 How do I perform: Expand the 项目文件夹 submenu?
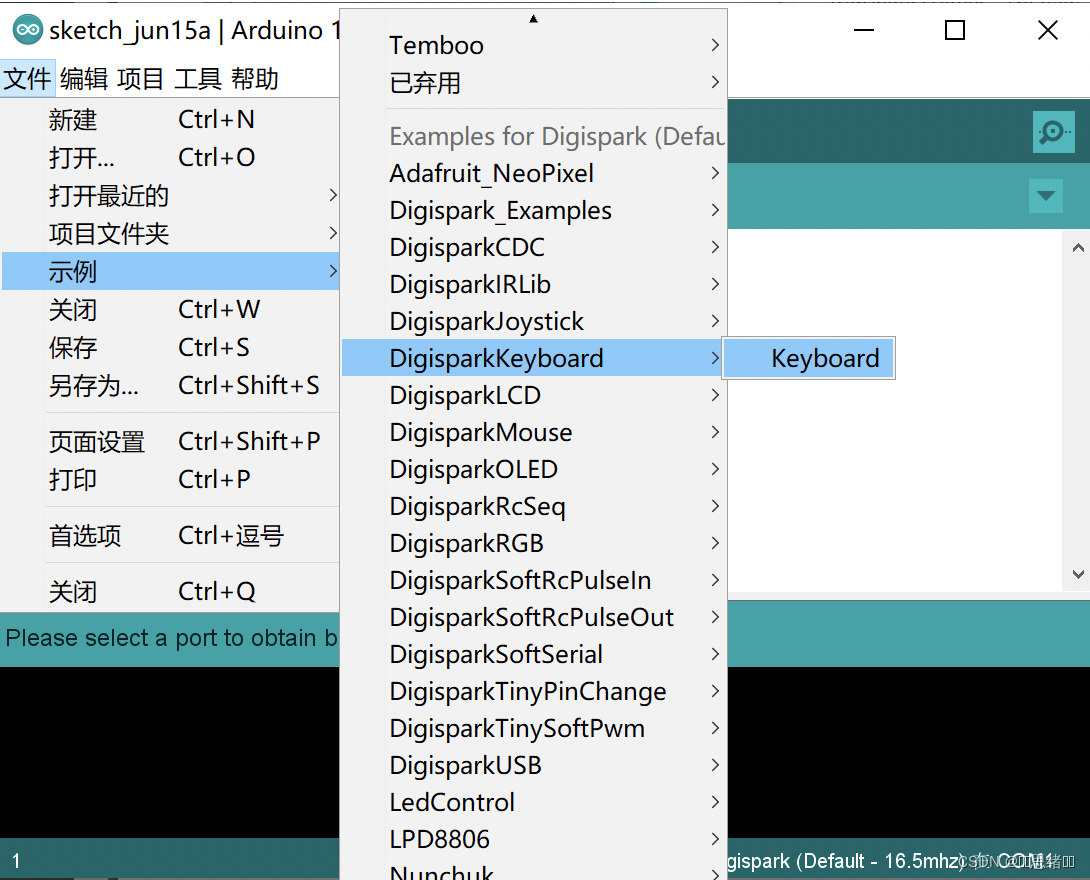pyautogui.click(x=171, y=234)
